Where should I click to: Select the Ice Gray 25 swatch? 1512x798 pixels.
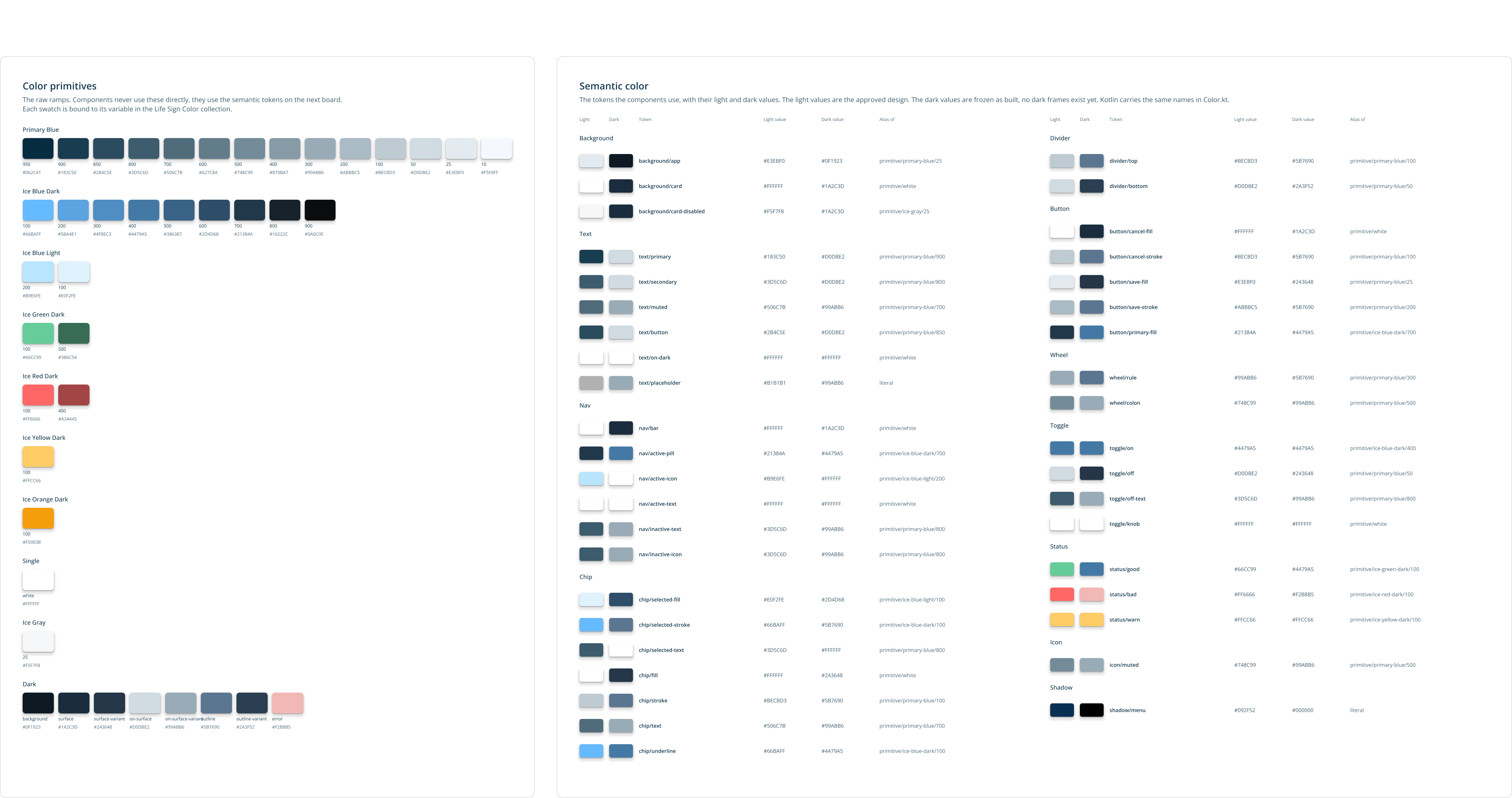pos(38,641)
